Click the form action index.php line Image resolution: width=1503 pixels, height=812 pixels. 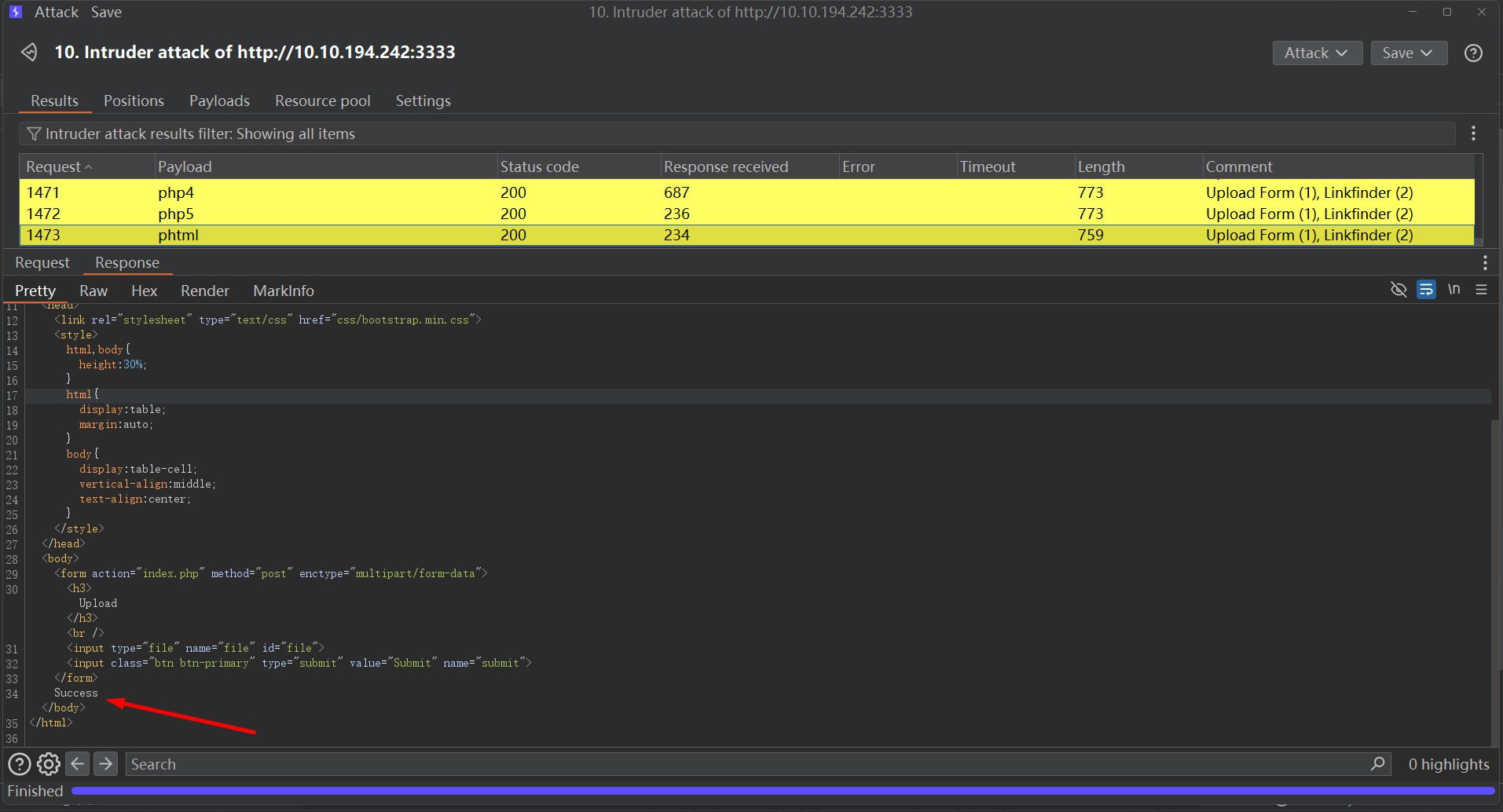click(270, 573)
